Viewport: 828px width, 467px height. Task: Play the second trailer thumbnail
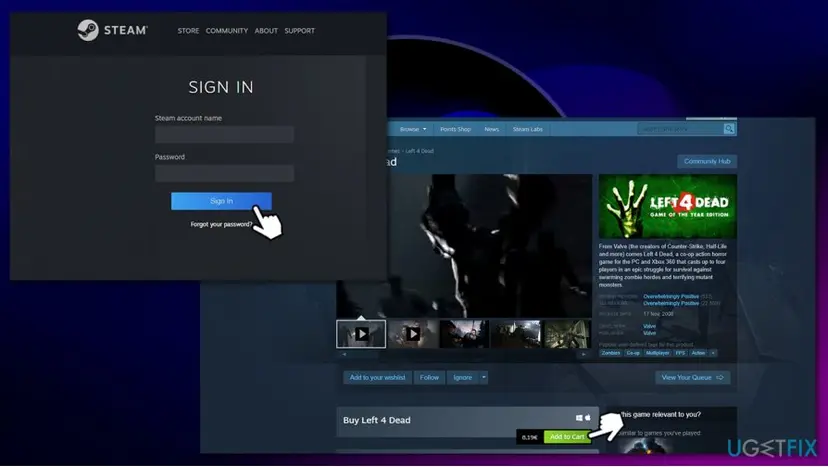coord(412,334)
